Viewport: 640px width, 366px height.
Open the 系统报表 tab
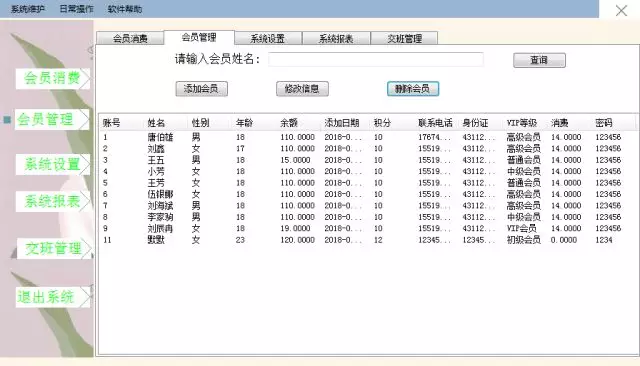(336, 38)
